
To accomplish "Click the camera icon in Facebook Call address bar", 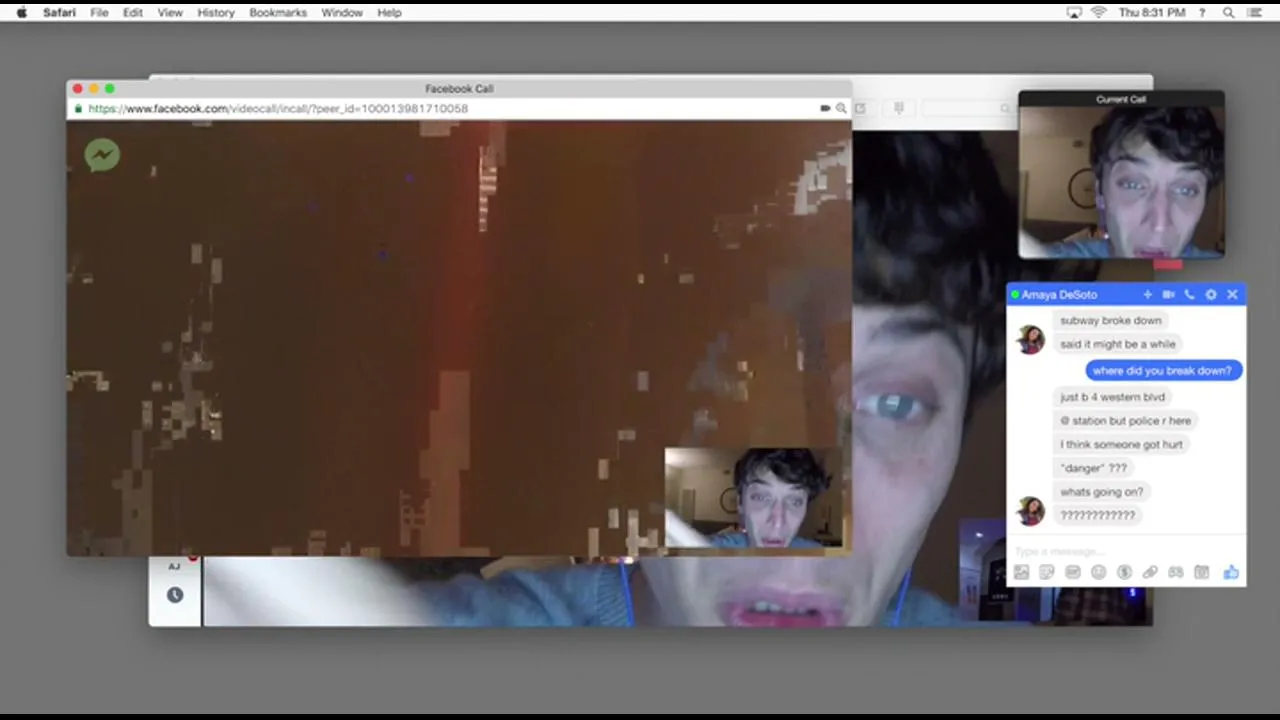I will click(825, 108).
